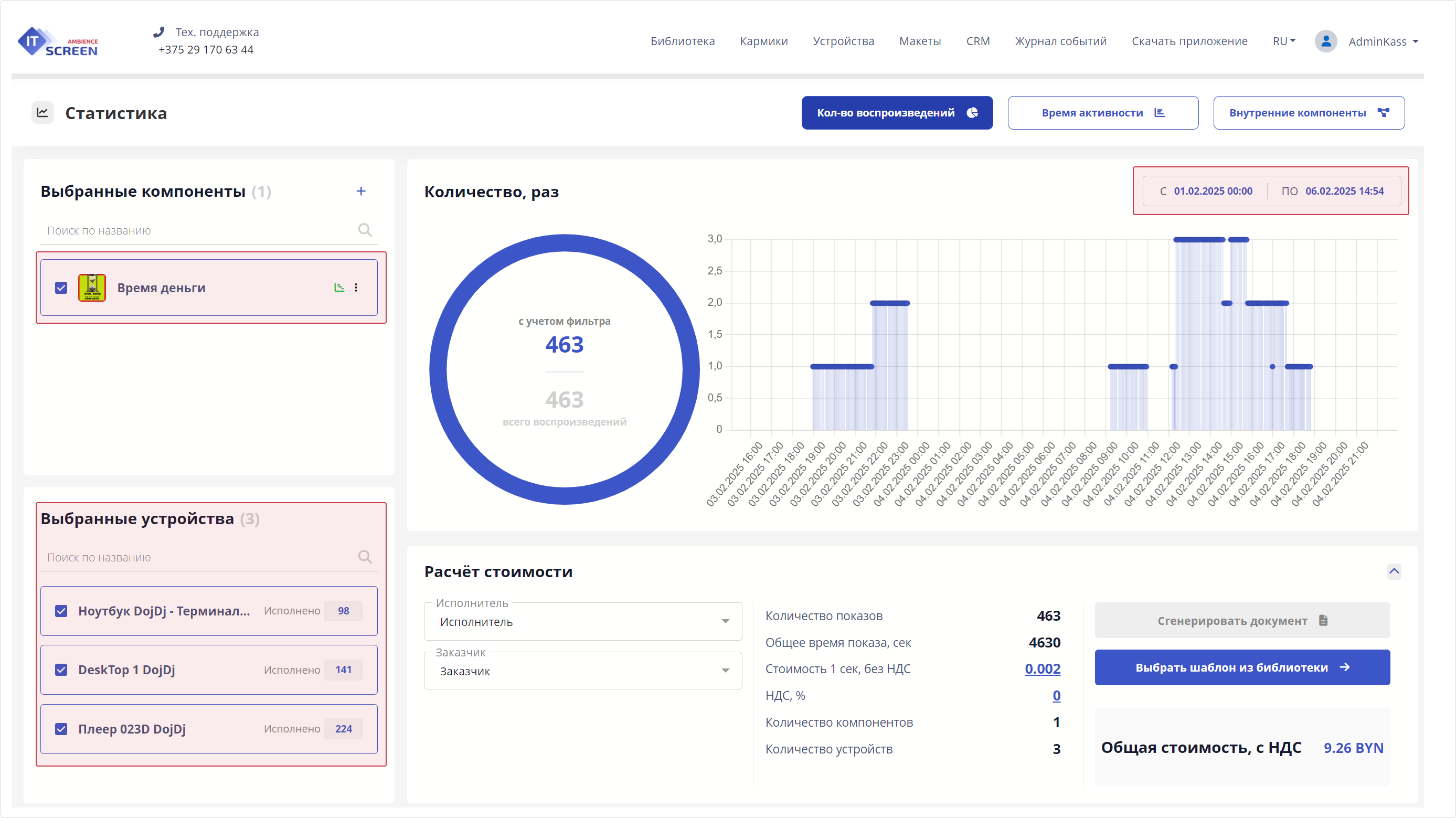Switch to Время активности view
Viewport: 1456px width, 818px height.
[1103, 112]
